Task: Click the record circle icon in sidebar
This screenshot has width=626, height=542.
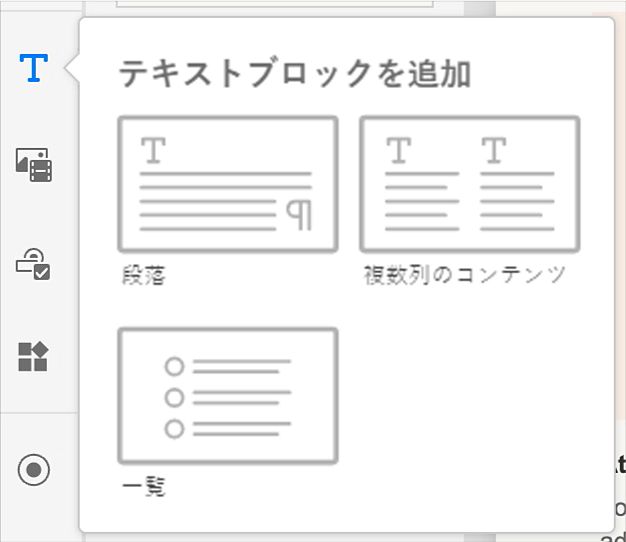Action: point(34,469)
